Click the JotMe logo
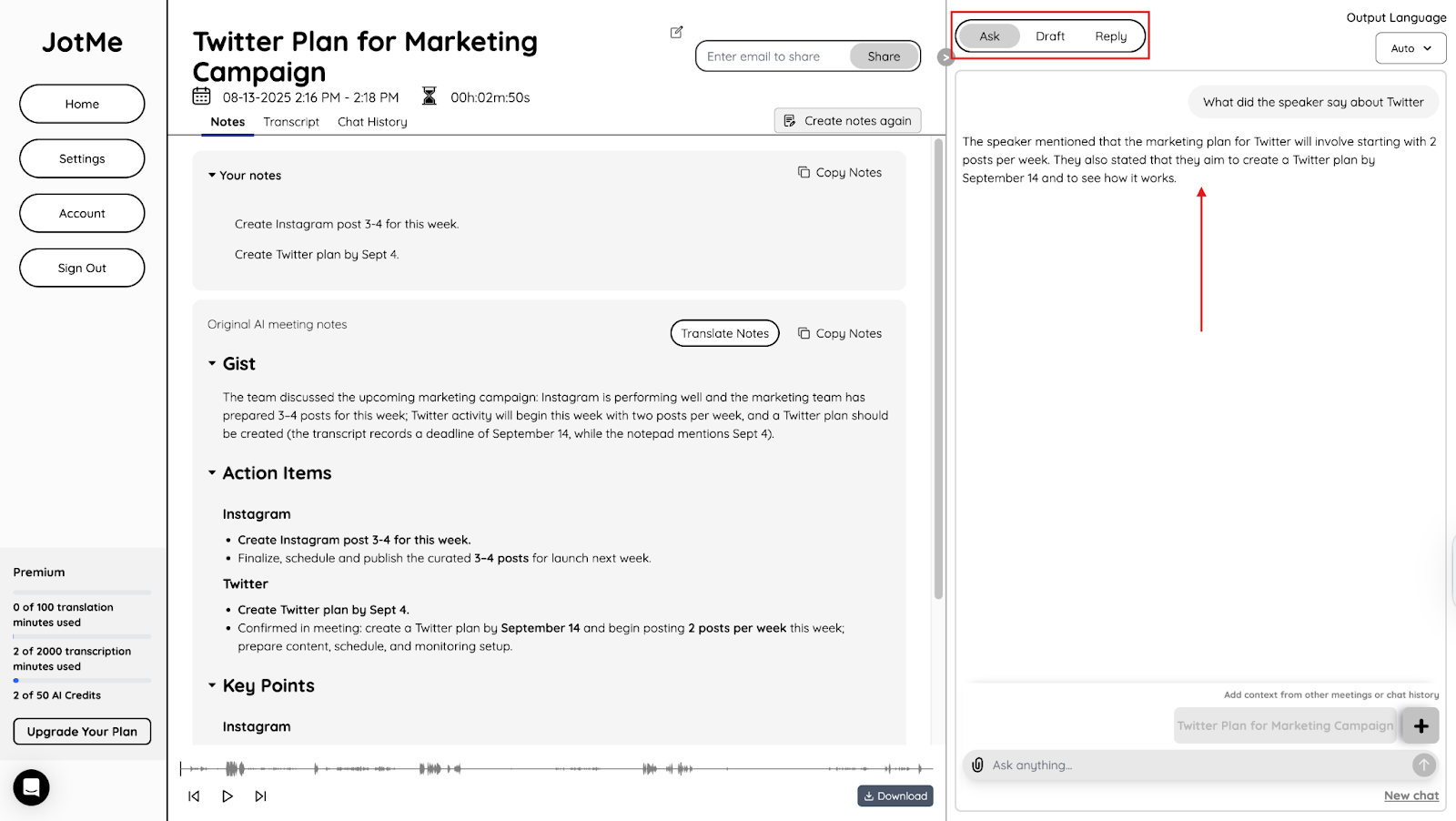The height and width of the screenshot is (821, 1456). 82,42
